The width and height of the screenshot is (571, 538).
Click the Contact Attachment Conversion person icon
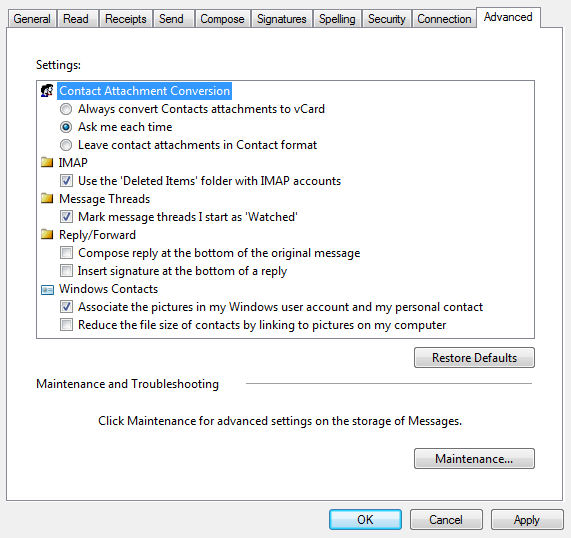pyautogui.click(x=47, y=91)
